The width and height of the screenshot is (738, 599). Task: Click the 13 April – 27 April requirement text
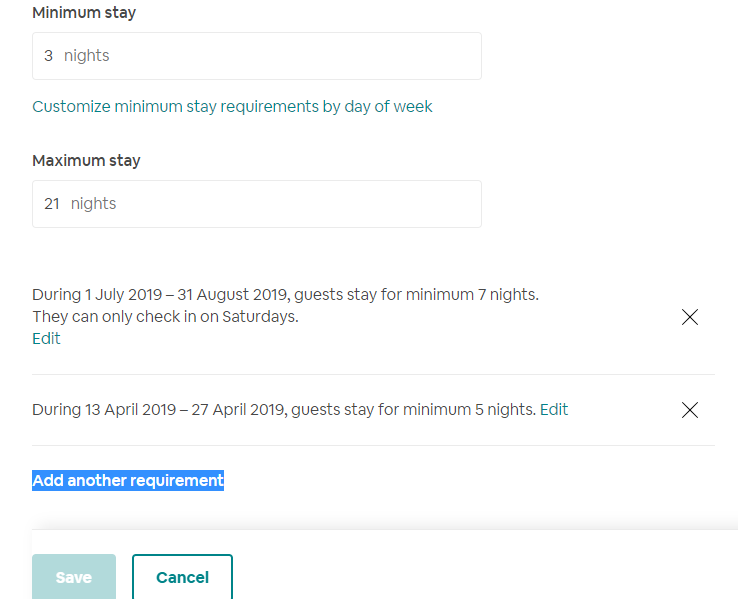(283, 410)
